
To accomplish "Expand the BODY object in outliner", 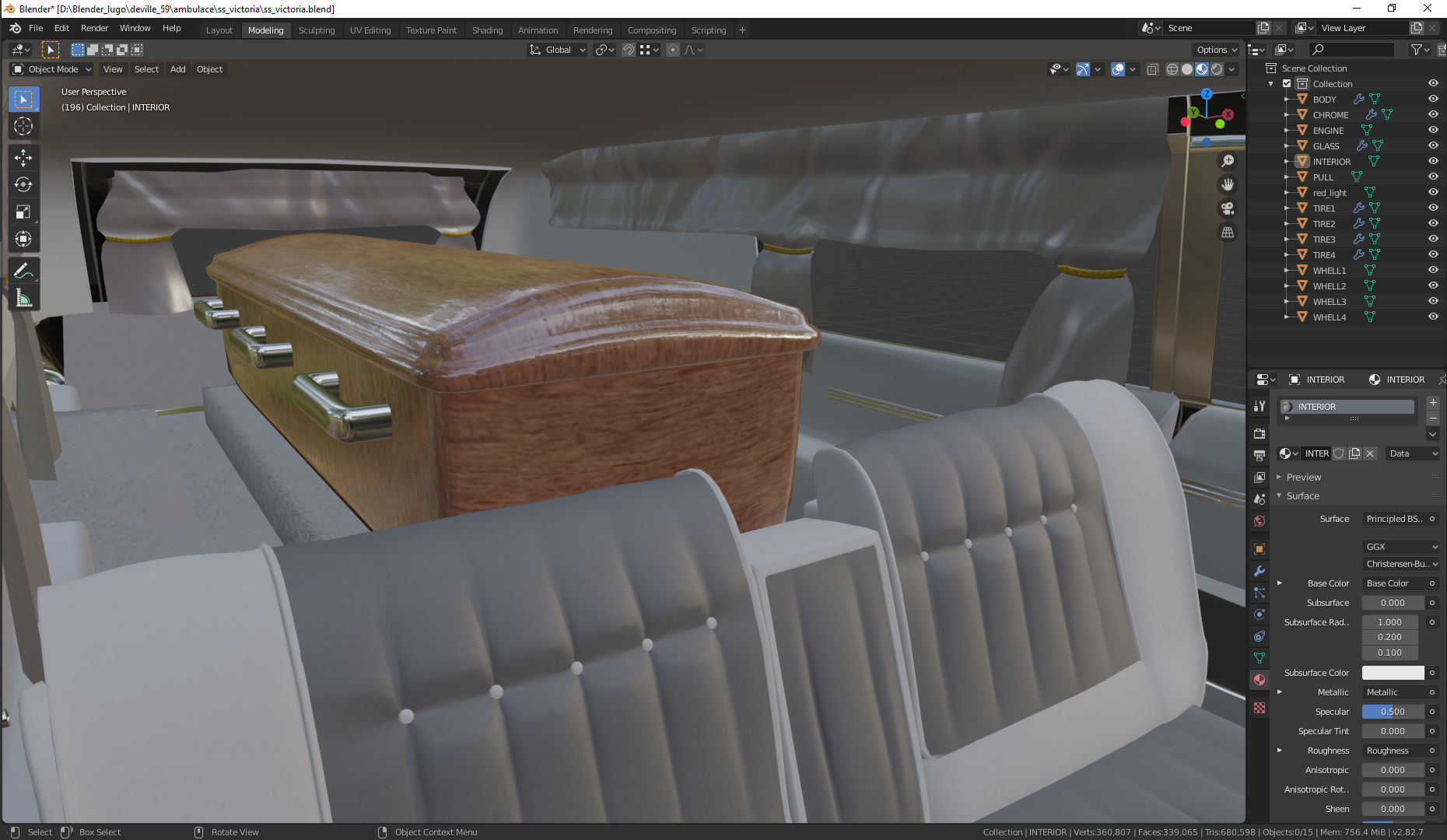I will pyautogui.click(x=1286, y=100).
